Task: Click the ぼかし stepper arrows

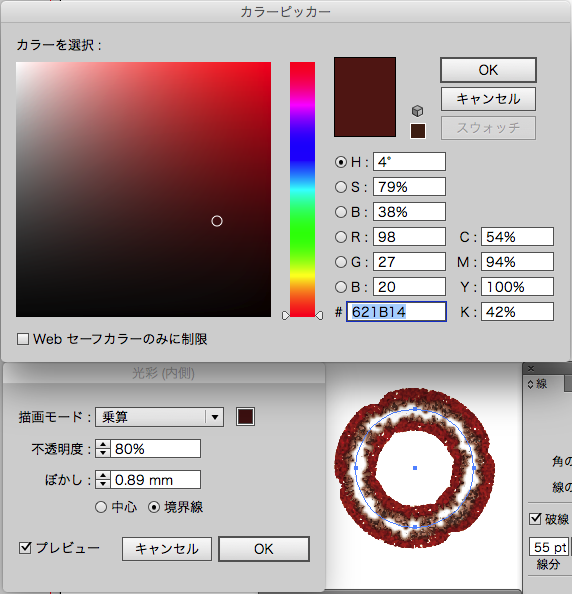Action: (103, 480)
